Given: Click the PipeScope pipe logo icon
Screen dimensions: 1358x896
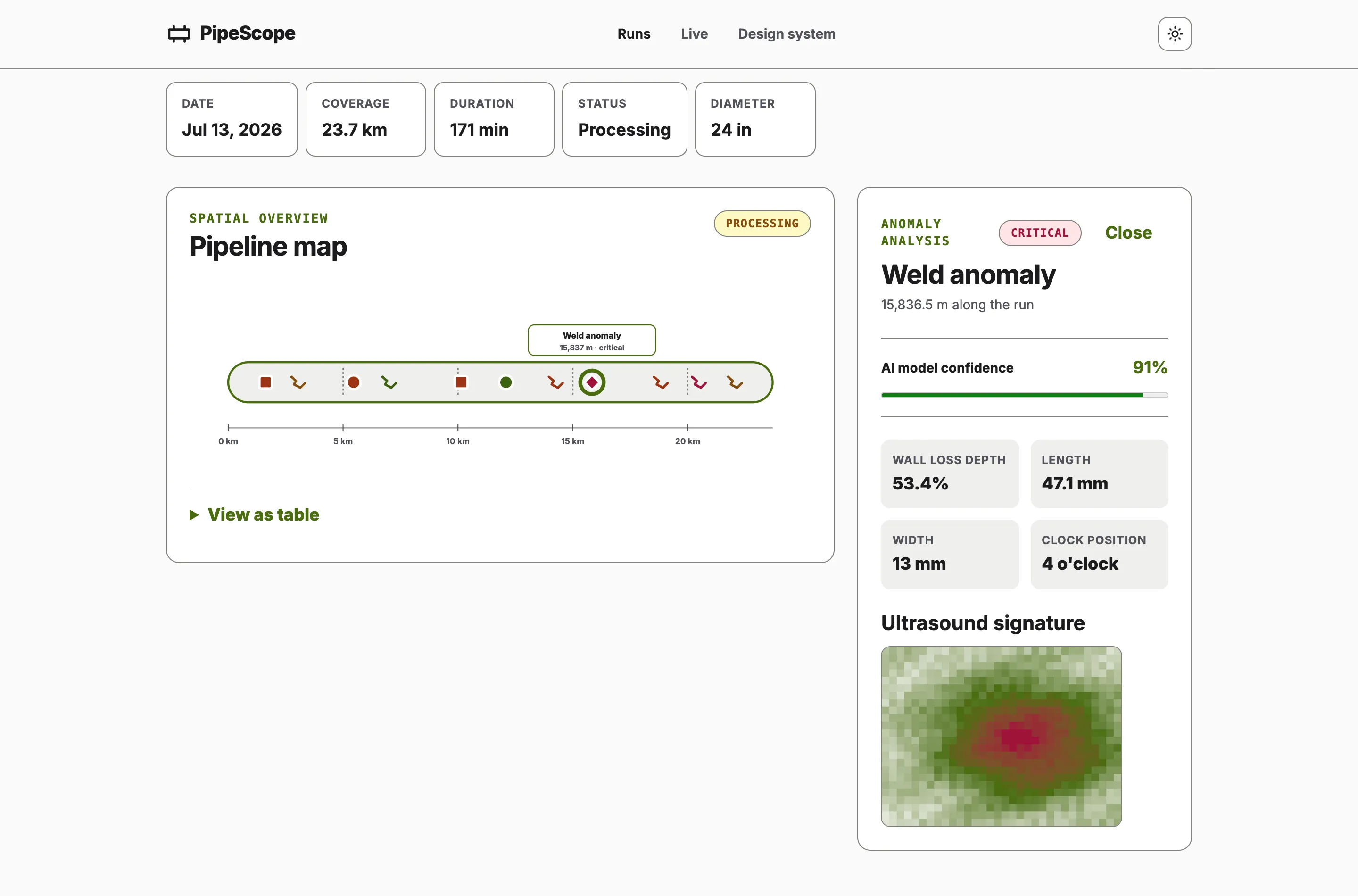Looking at the screenshot, I should (x=179, y=33).
